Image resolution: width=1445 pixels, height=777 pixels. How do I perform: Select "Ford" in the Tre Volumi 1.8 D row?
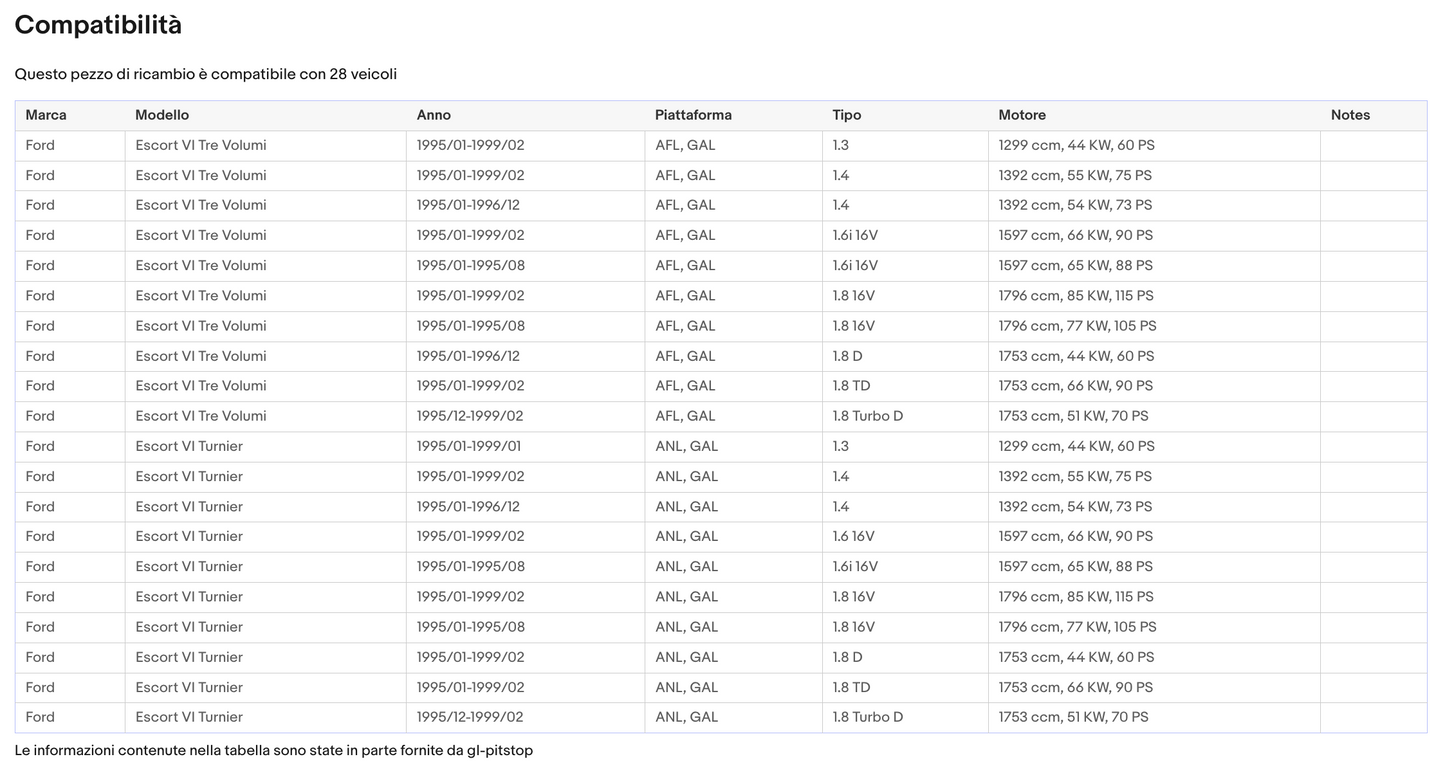click(x=40, y=356)
